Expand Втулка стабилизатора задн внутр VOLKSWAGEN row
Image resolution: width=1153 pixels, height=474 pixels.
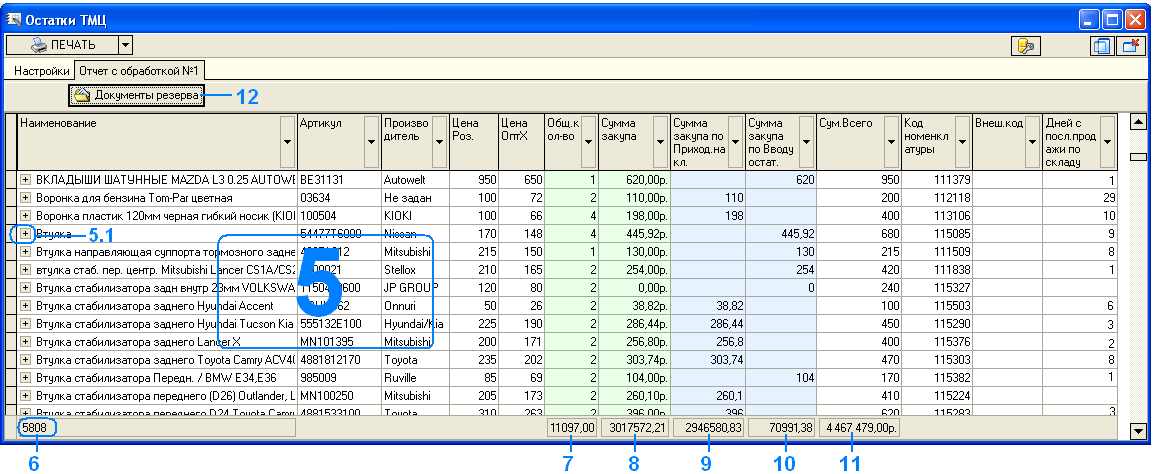(26, 287)
